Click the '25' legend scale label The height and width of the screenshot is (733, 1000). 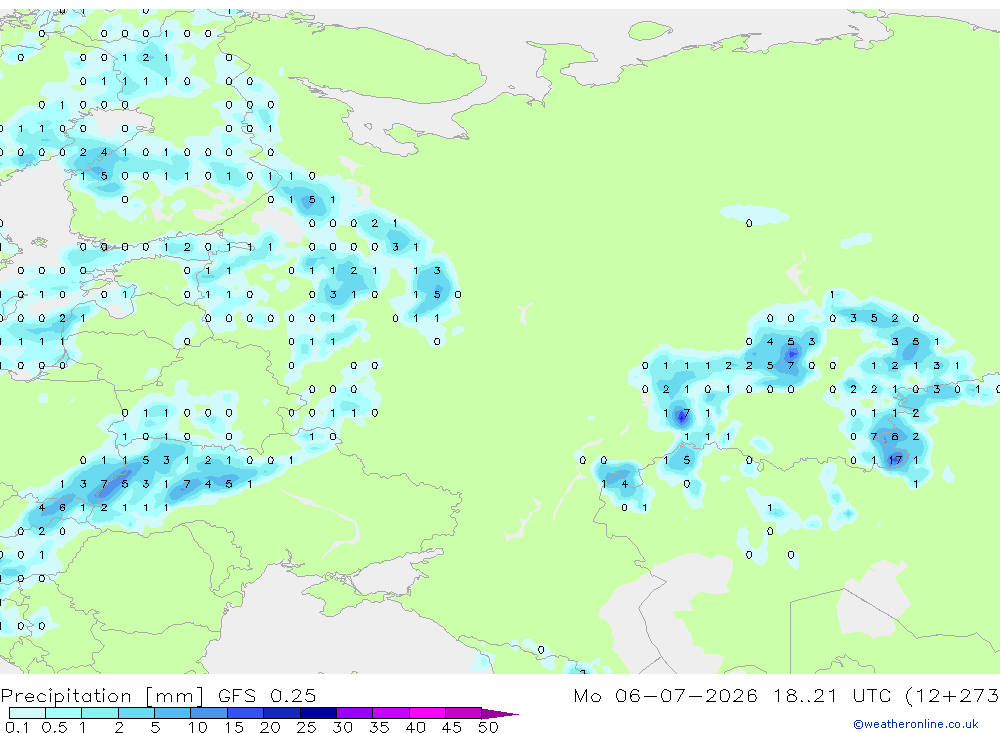(307, 727)
